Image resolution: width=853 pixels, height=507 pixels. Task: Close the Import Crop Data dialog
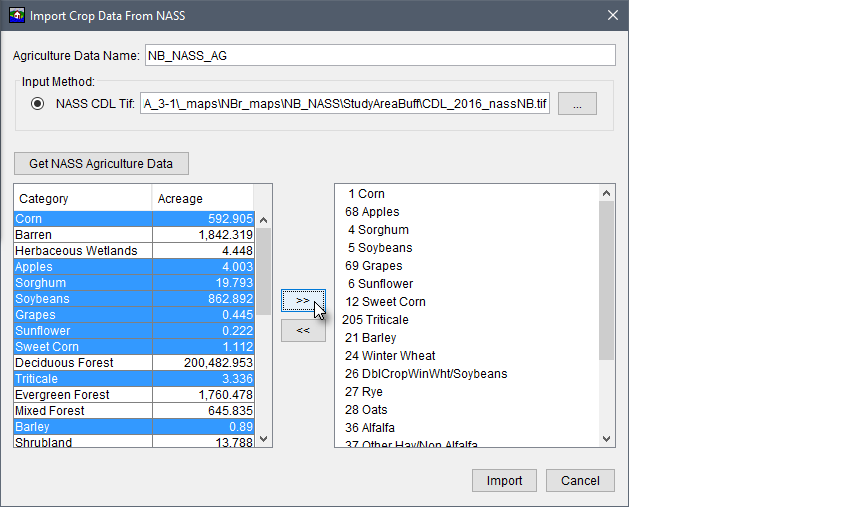click(x=613, y=15)
